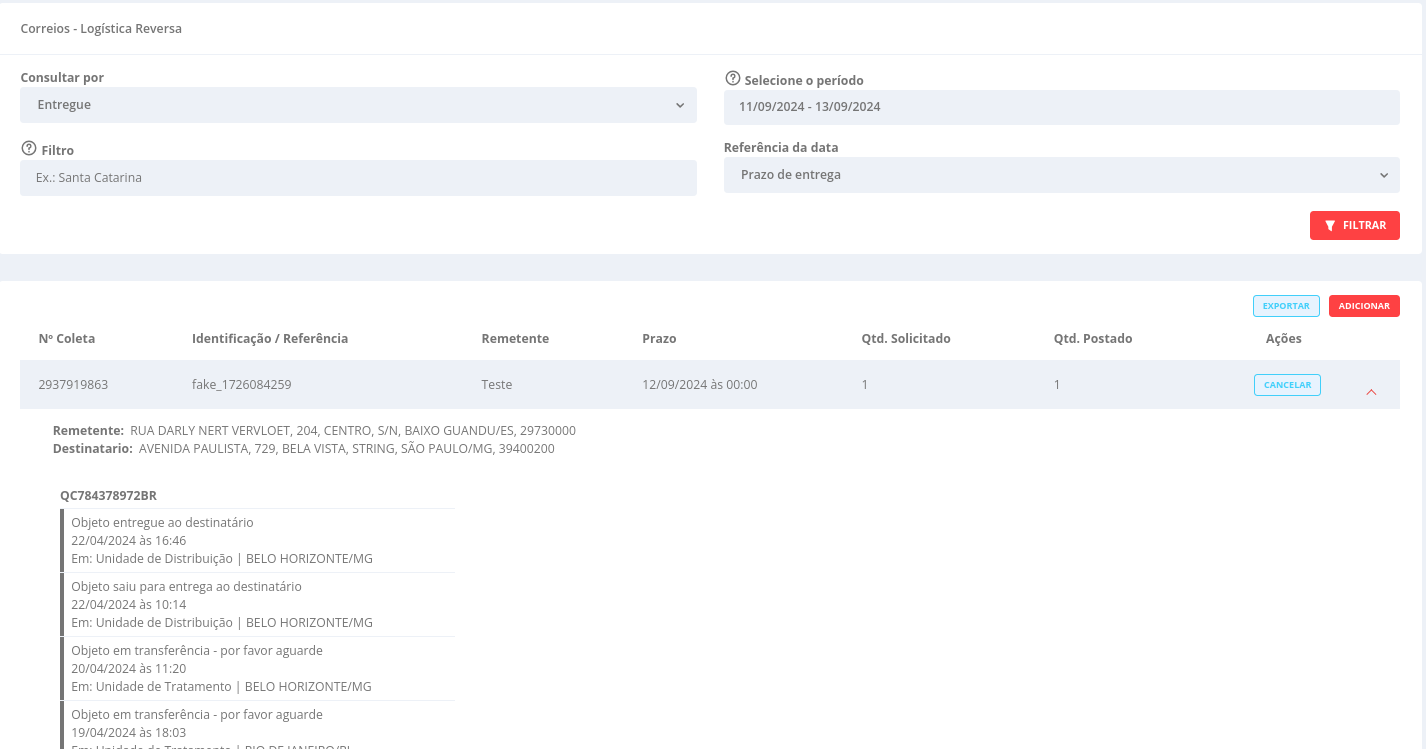Select tracking code QC784378972BR
1426x749 pixels.
[108, 495]
